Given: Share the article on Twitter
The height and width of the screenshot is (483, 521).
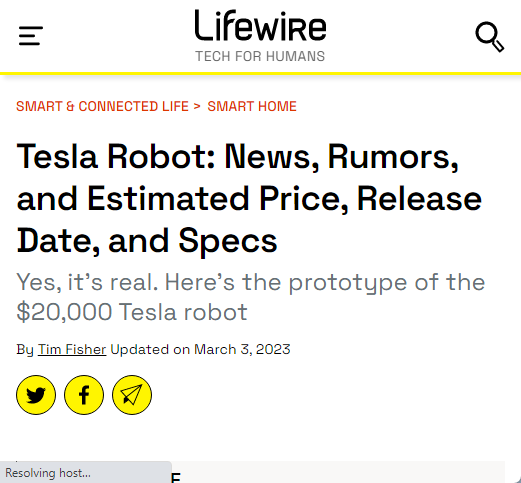Looking at the screenshot, I should click(36, 395).
